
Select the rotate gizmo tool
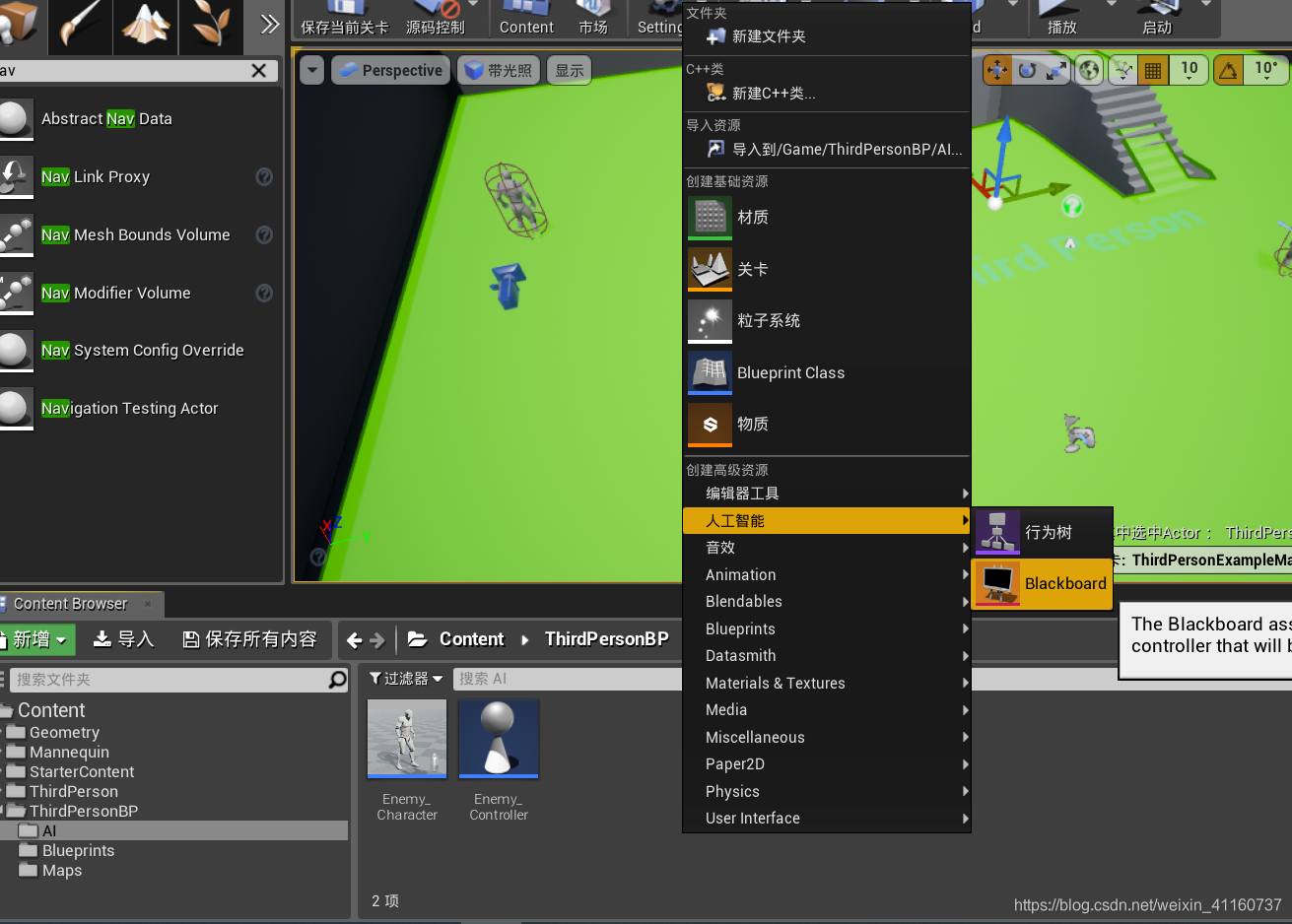[1027, 70]
